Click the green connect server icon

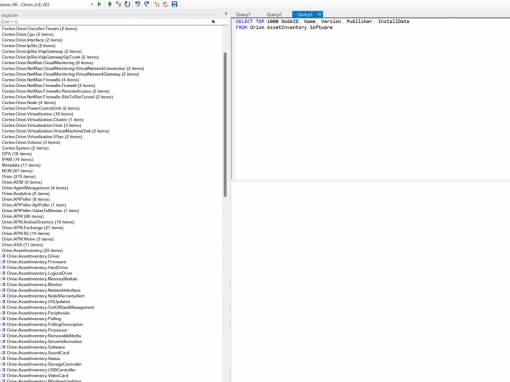click(110, 4)
